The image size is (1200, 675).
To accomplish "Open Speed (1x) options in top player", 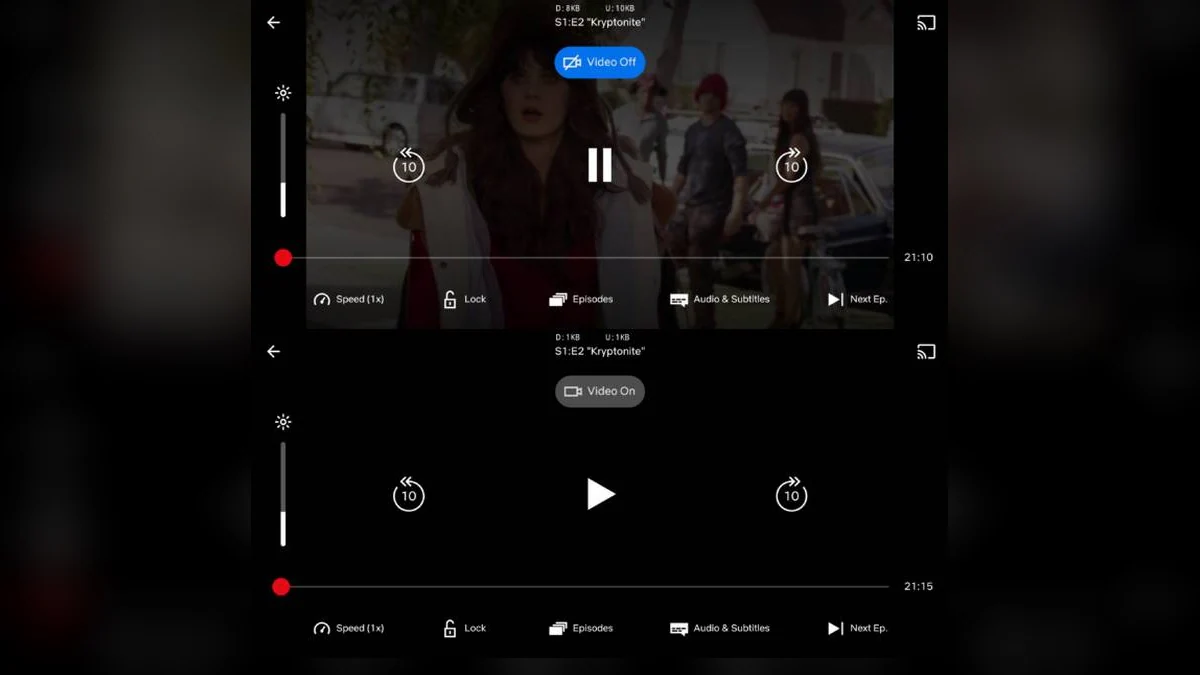I will coord(348,299).
